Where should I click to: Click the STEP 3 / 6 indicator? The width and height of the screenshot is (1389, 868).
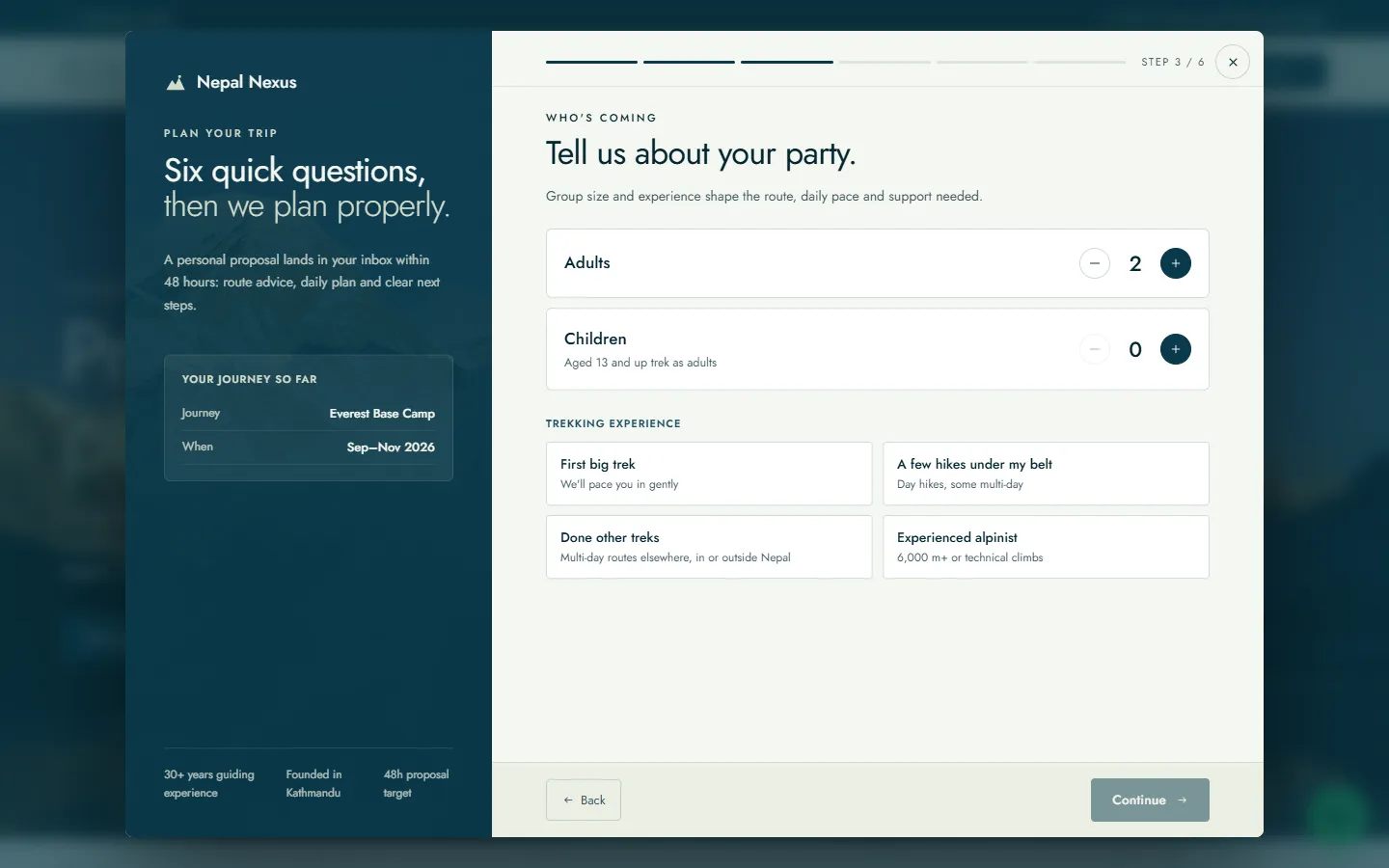coord(1173,62)
